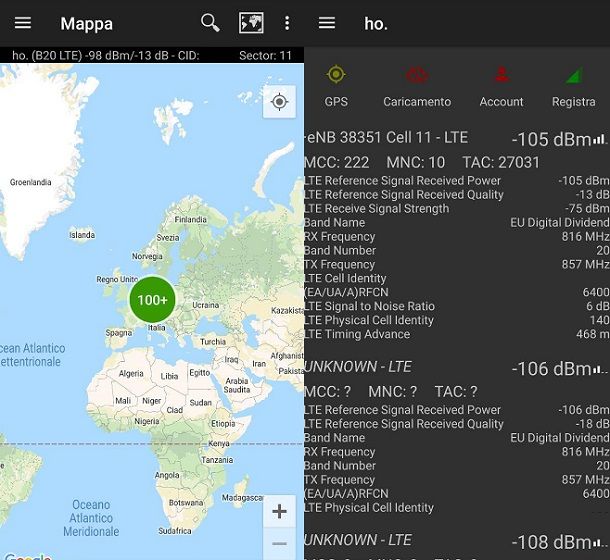Open hamburger menu on ho. screen
610x560 pixels.
pos(327,23)
